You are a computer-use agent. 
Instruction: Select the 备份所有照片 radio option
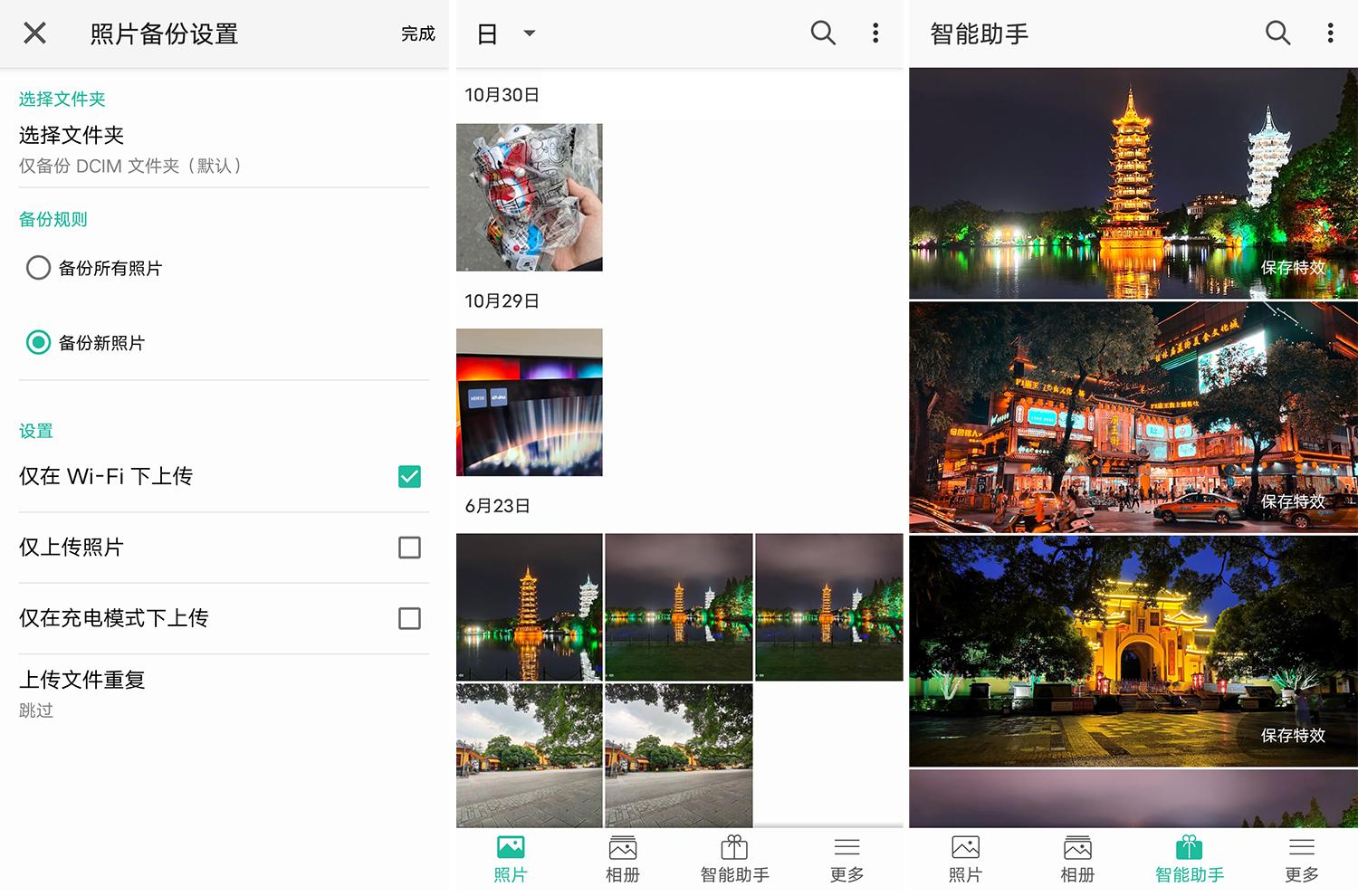tap(38, 268)
